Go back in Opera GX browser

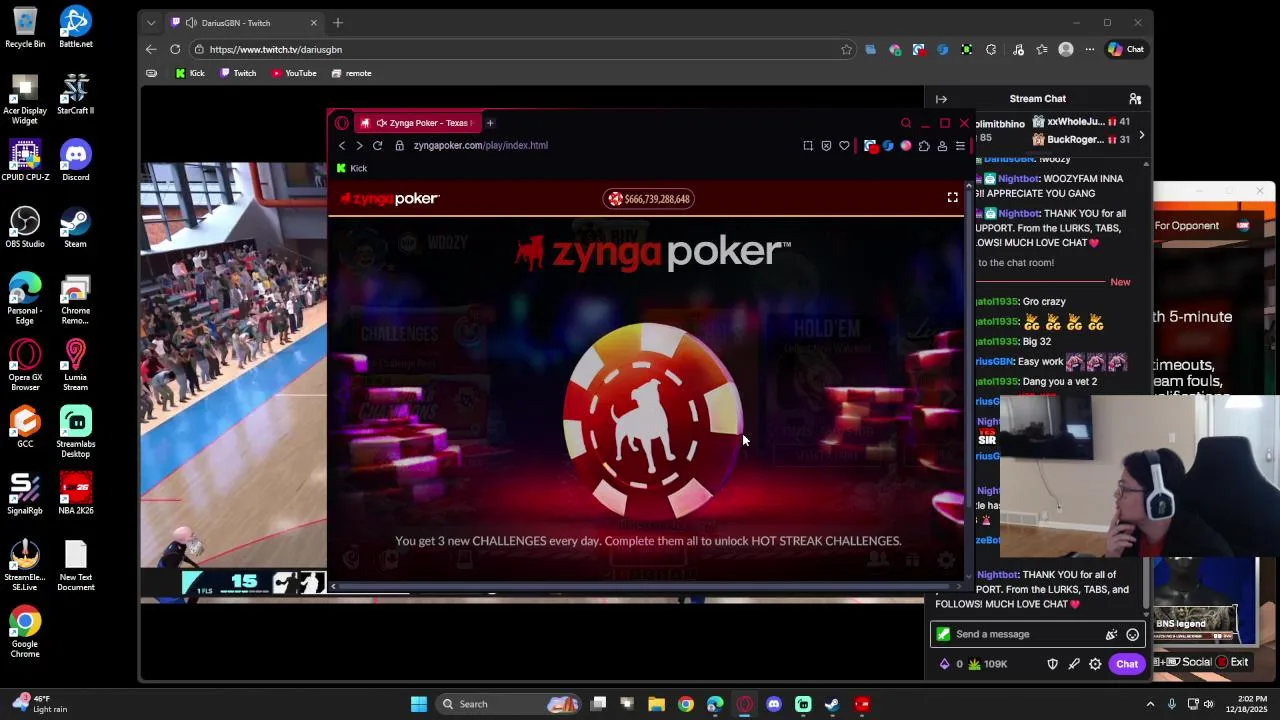pyautogui.click(x=342, y=146)
